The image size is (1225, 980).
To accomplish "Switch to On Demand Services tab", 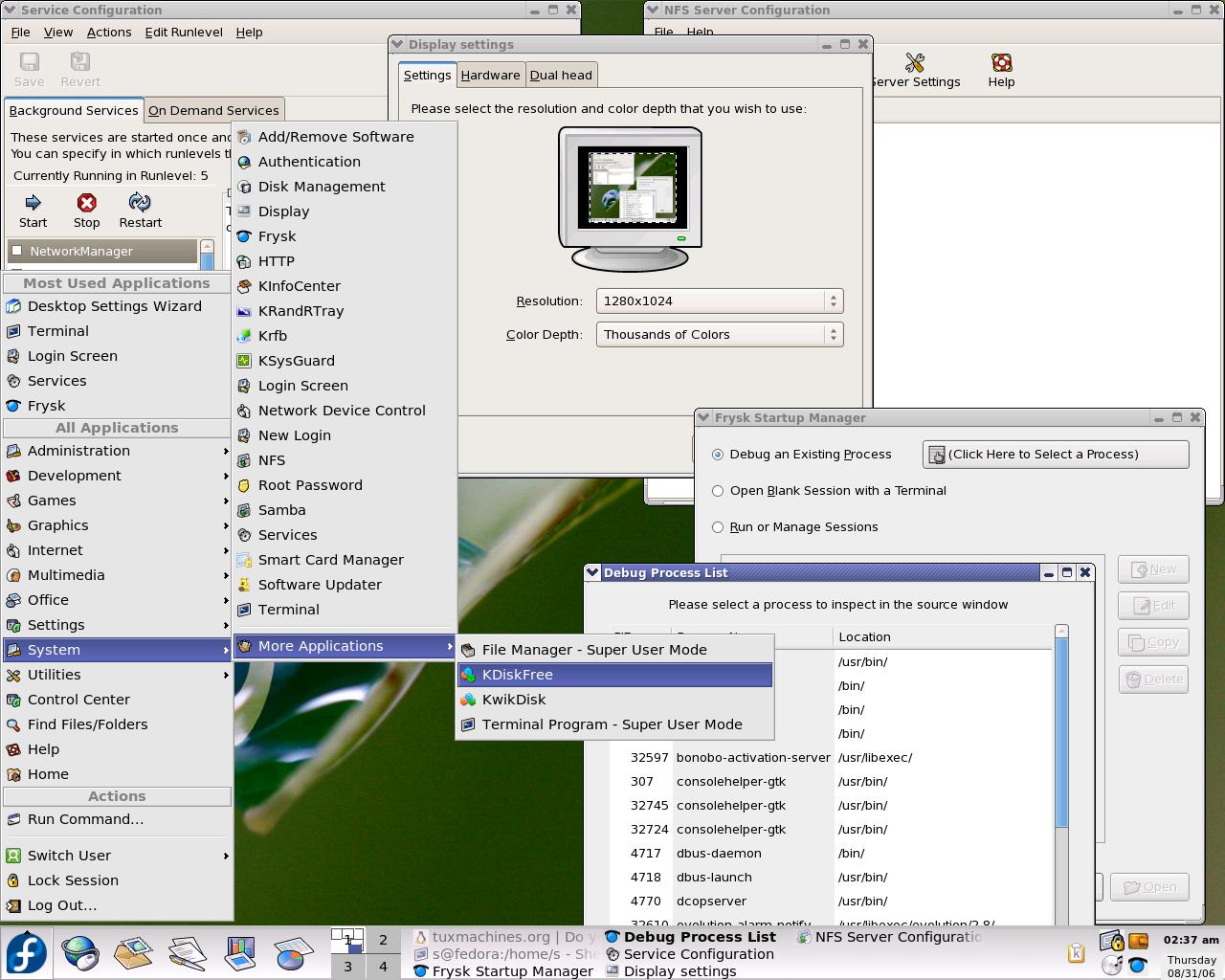I will 213,110.
